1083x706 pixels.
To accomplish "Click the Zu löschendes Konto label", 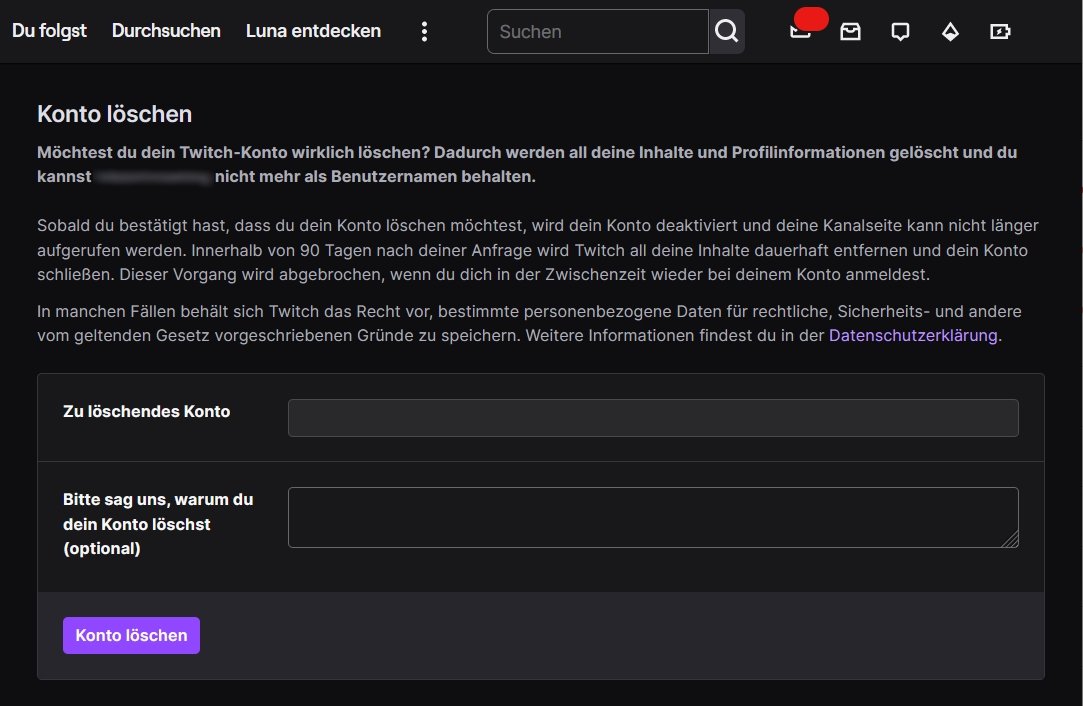I will coord(146,411).
